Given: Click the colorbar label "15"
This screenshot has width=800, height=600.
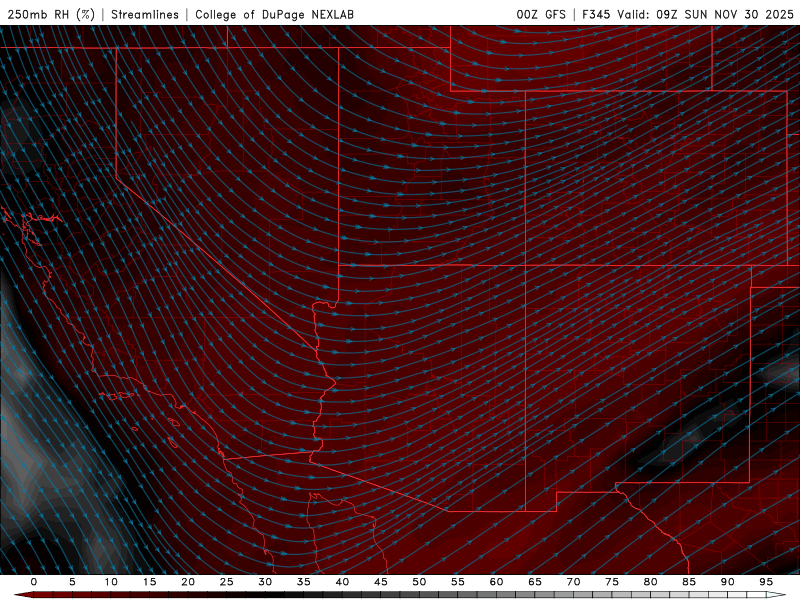Looking at the screenshot, I should tap(149, 582).
